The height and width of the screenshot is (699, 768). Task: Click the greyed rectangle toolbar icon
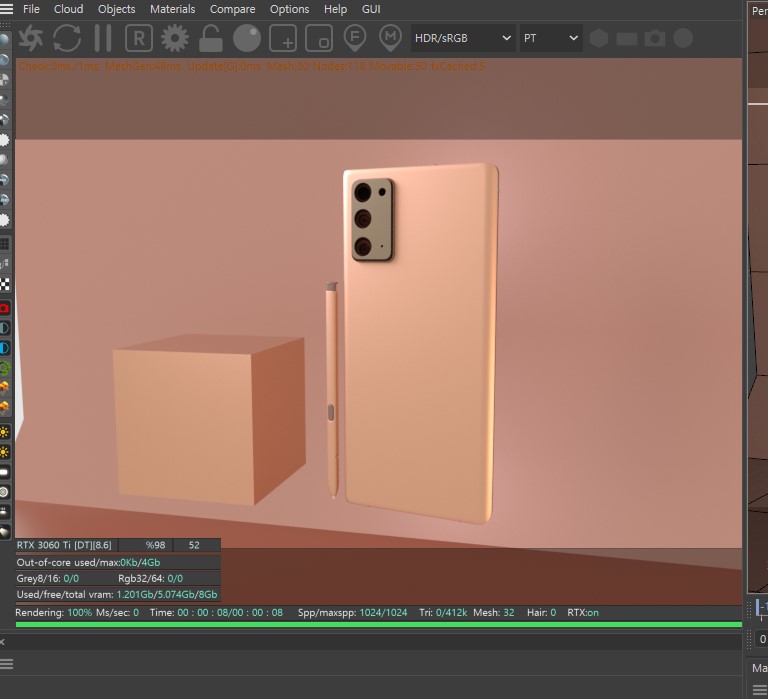pos(627,39)
